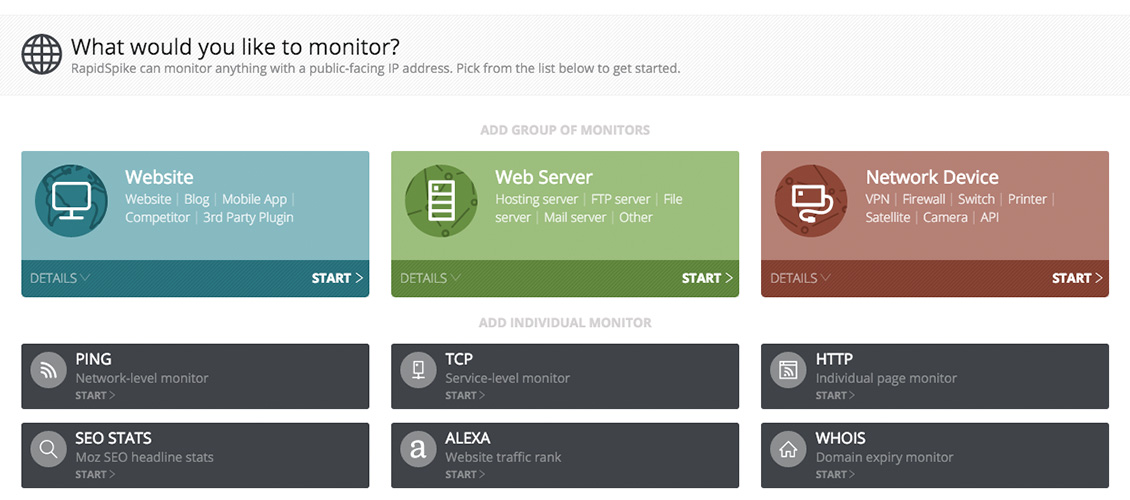Click 'Website traffic rank' description
The image size is (1130, 500).
pyautogui.click(x=503, y=457)
